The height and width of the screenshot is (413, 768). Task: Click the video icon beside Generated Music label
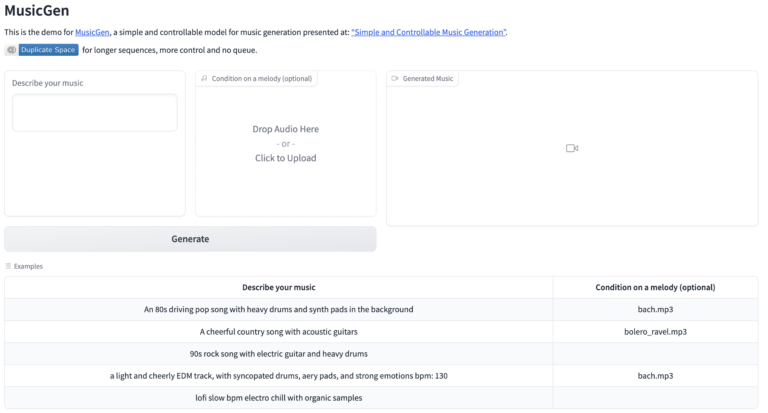[395, 78]
